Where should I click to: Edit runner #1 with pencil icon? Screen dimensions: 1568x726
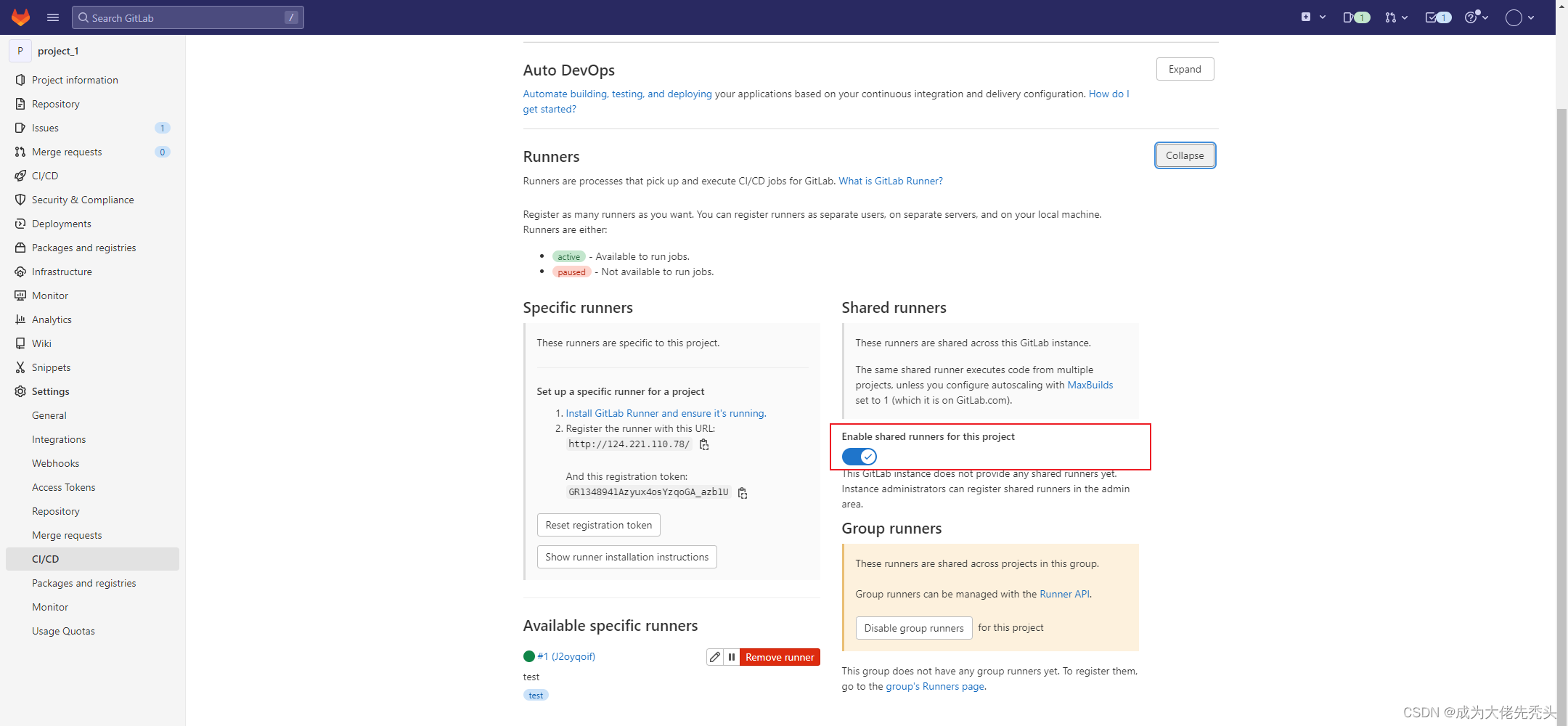point(715,657)
